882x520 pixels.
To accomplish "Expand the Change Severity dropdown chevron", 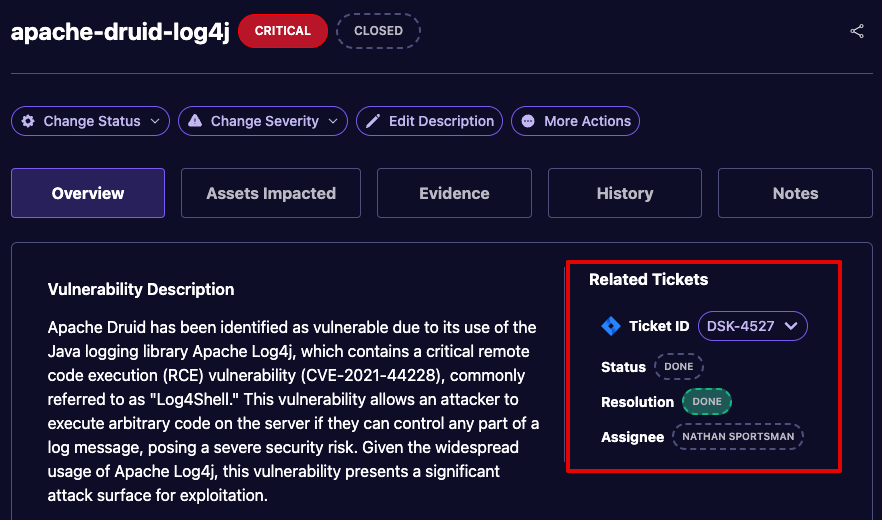I will coord(334,121).
